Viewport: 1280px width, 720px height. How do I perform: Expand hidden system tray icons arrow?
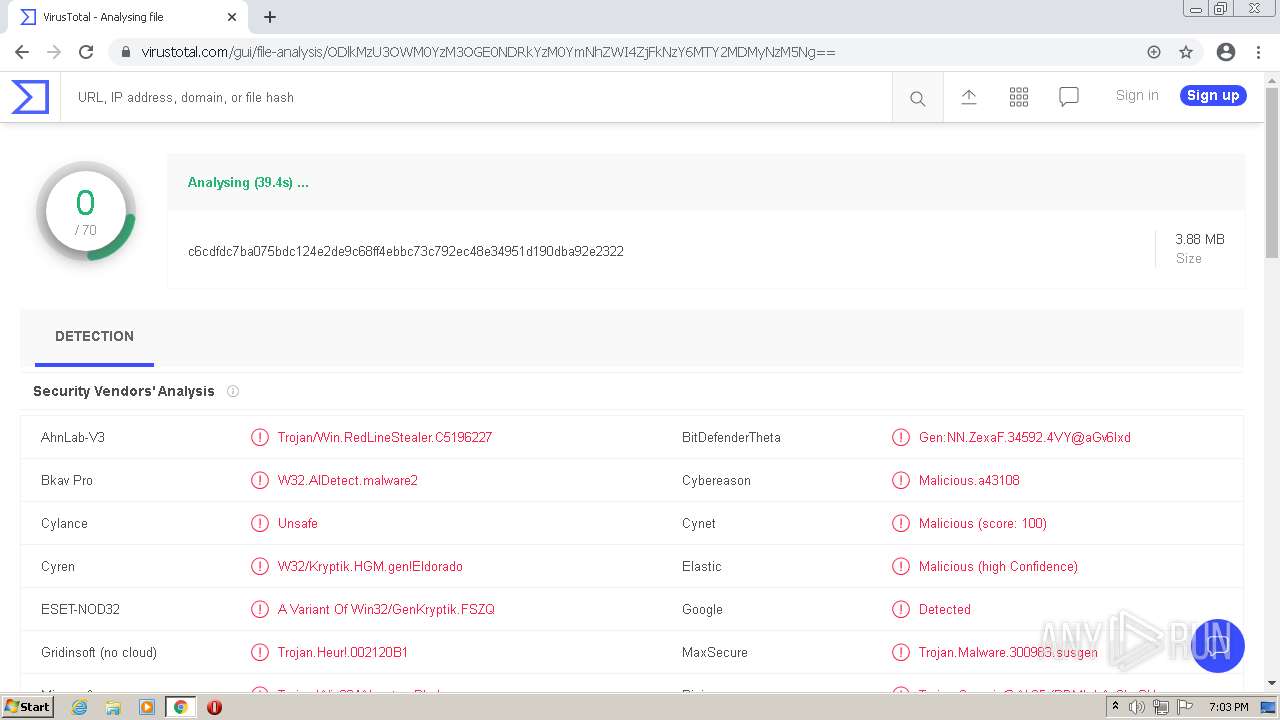click(1115, 707)
